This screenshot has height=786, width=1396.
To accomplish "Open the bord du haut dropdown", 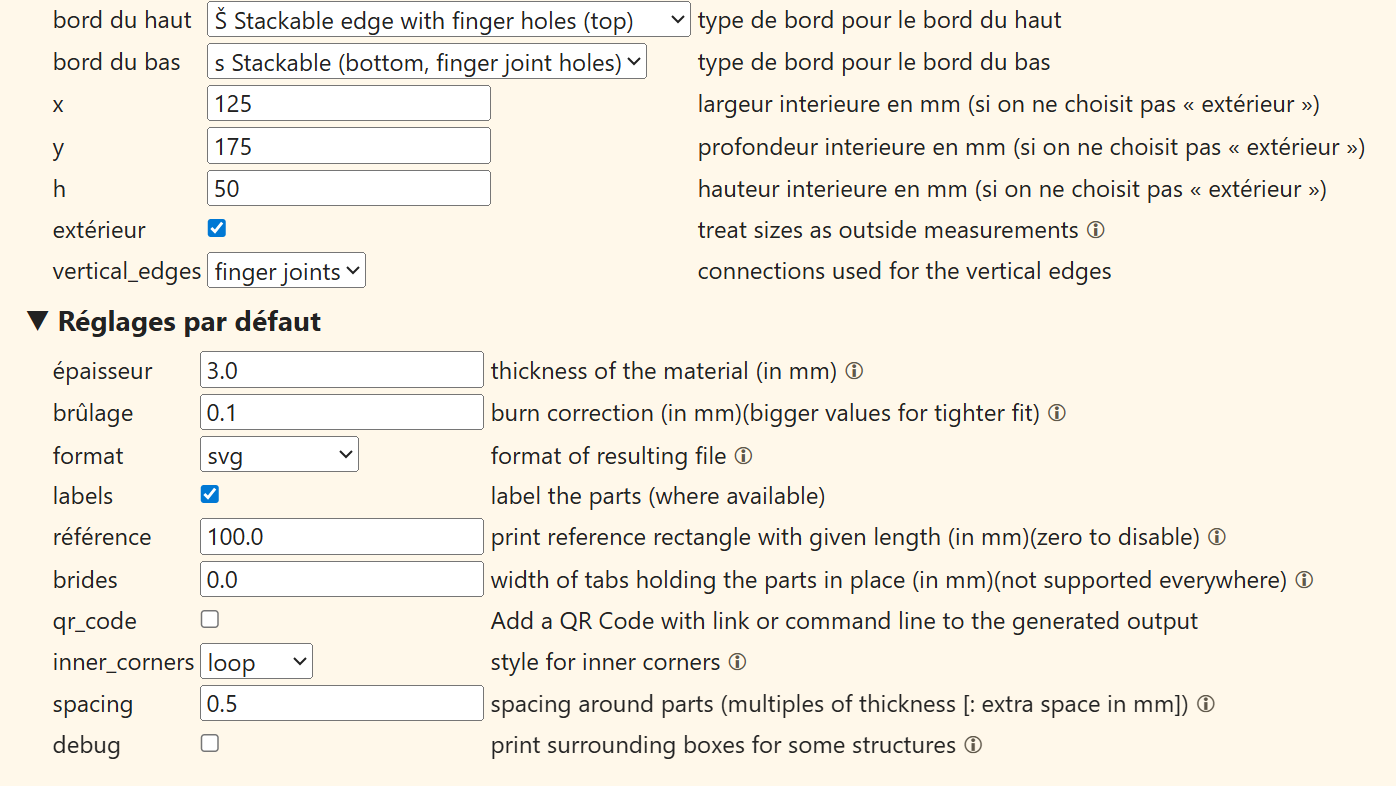I will (448, 20).
